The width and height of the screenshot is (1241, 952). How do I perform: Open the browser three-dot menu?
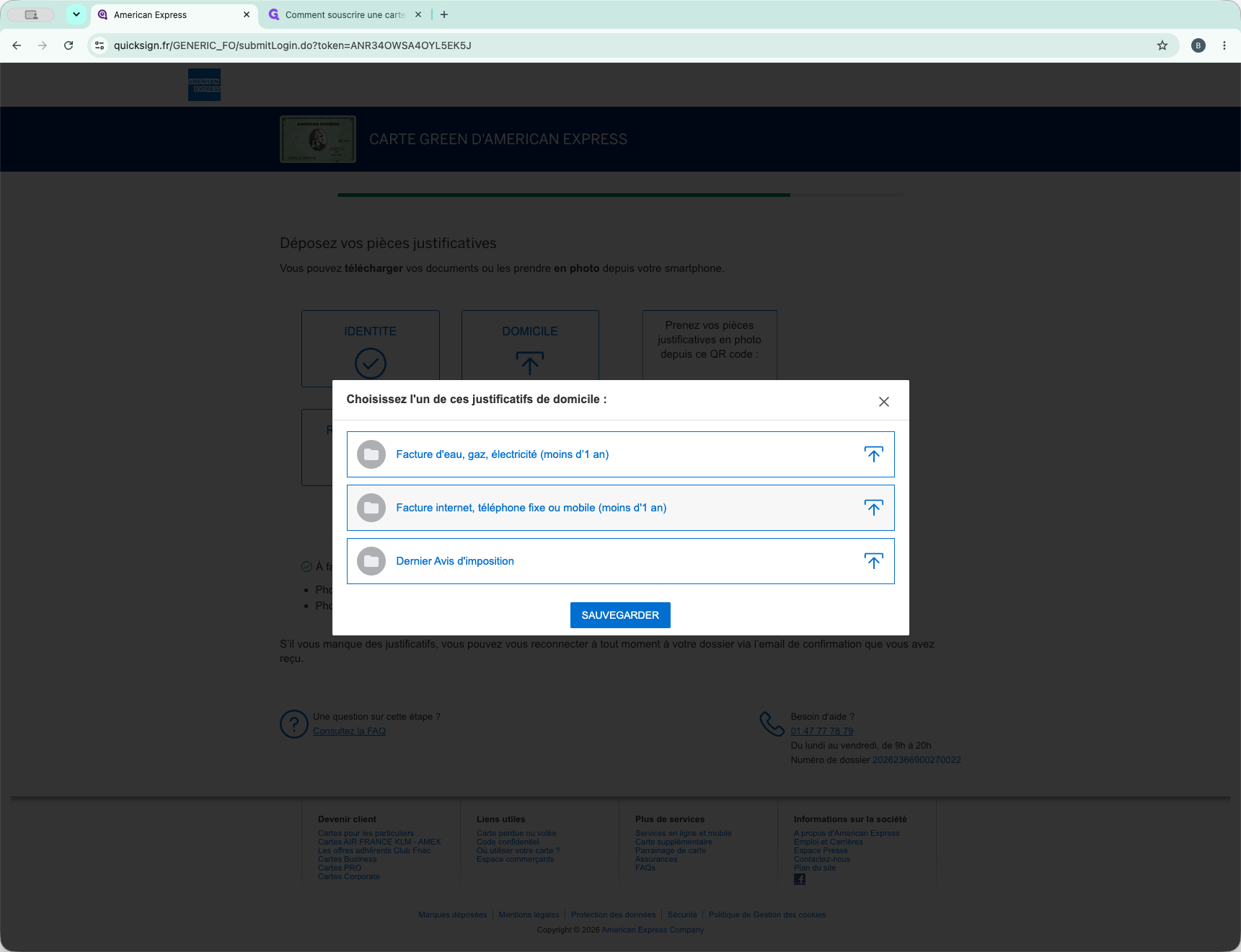[x=1224, y=45]
